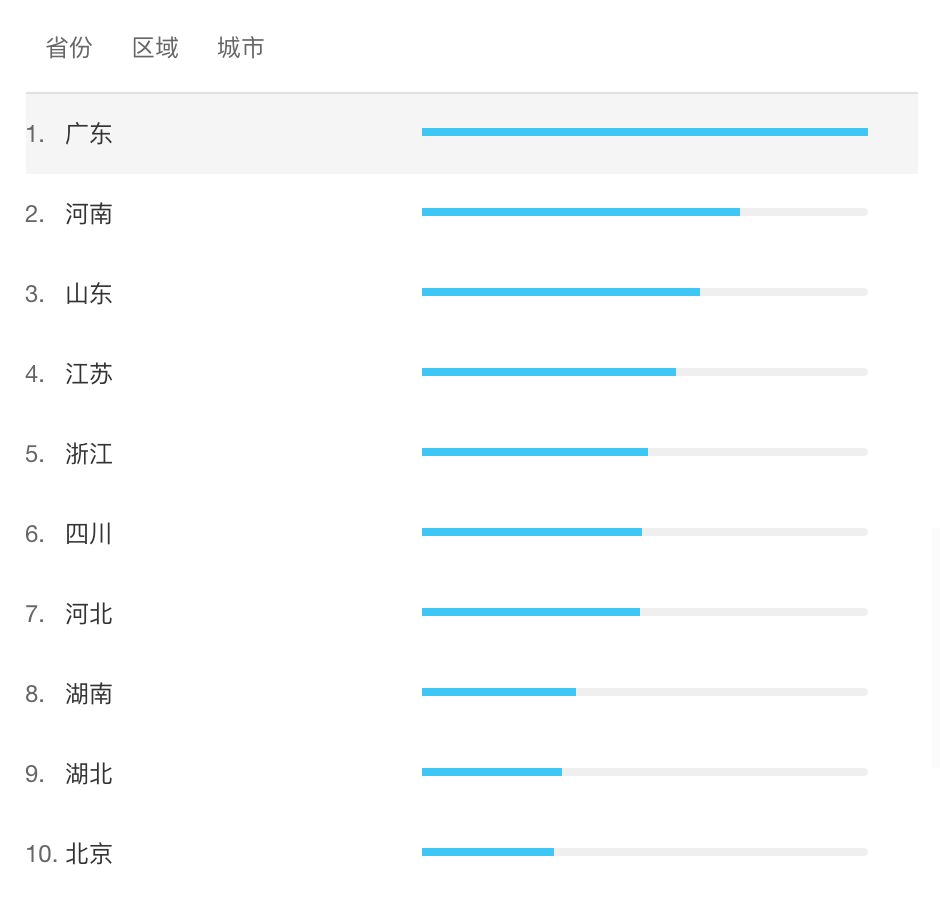
Task: Select the 山东 province entry
Action: click(89, 294)
